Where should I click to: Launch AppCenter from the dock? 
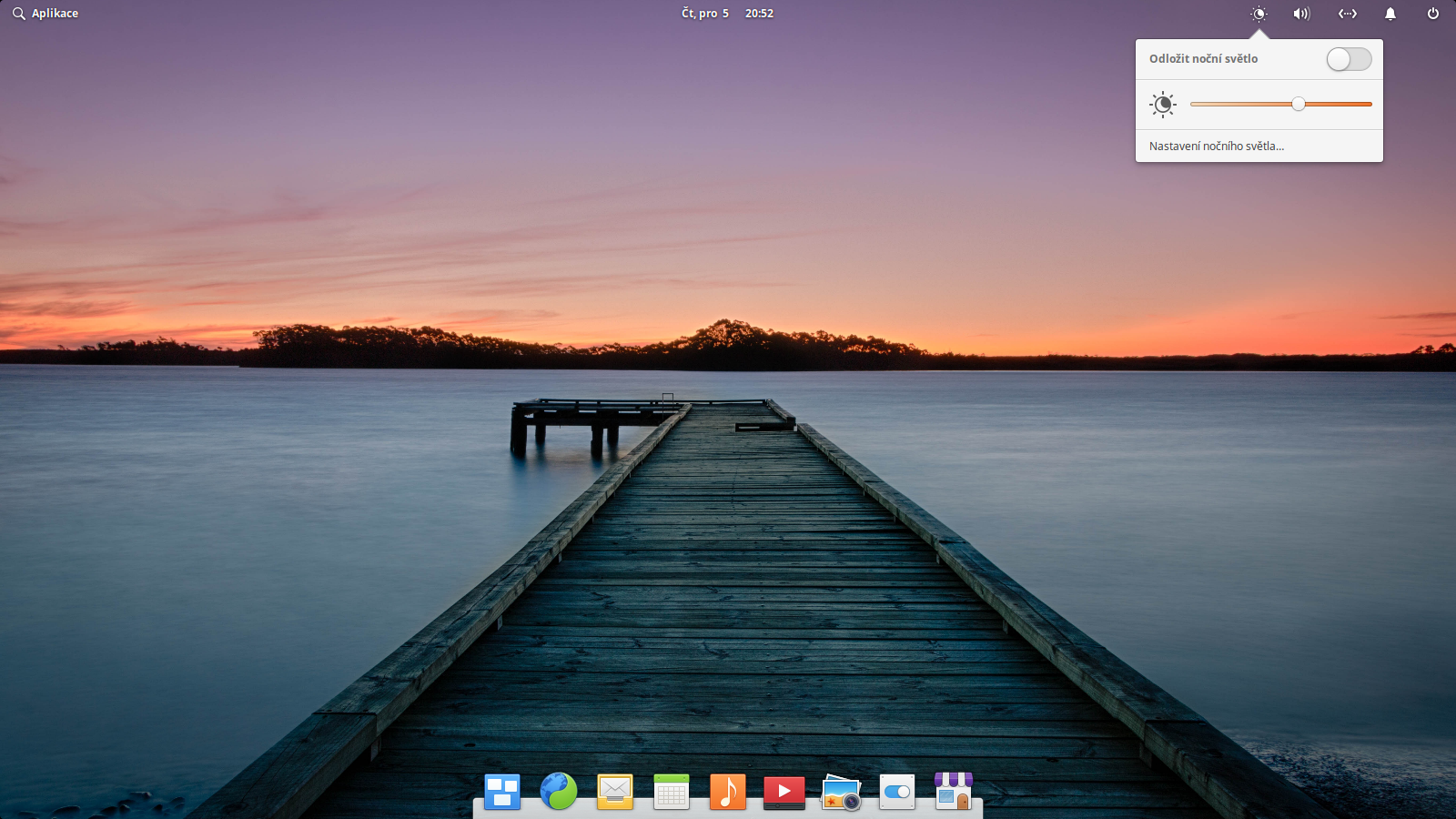(953, 792)
